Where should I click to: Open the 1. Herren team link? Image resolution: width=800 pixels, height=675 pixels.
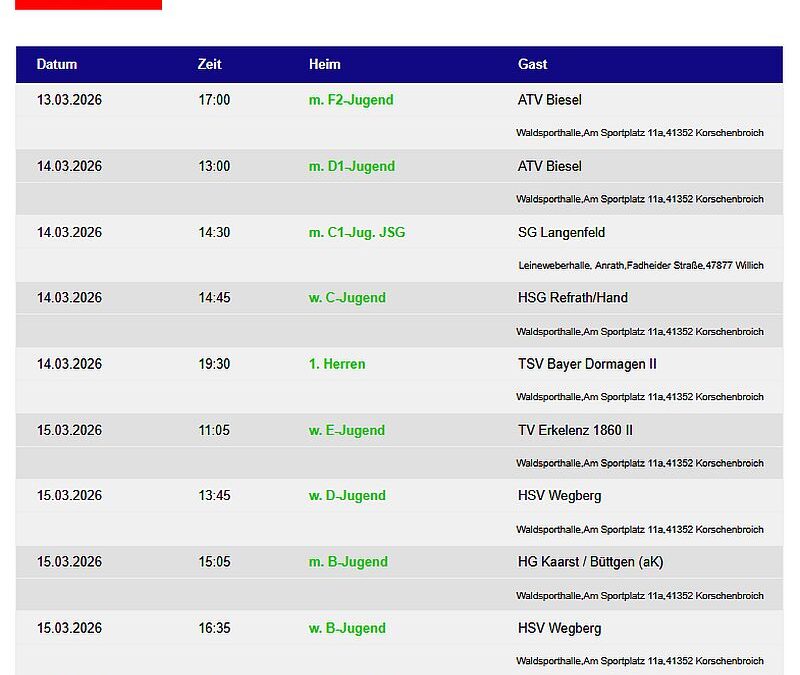(336, 364)
